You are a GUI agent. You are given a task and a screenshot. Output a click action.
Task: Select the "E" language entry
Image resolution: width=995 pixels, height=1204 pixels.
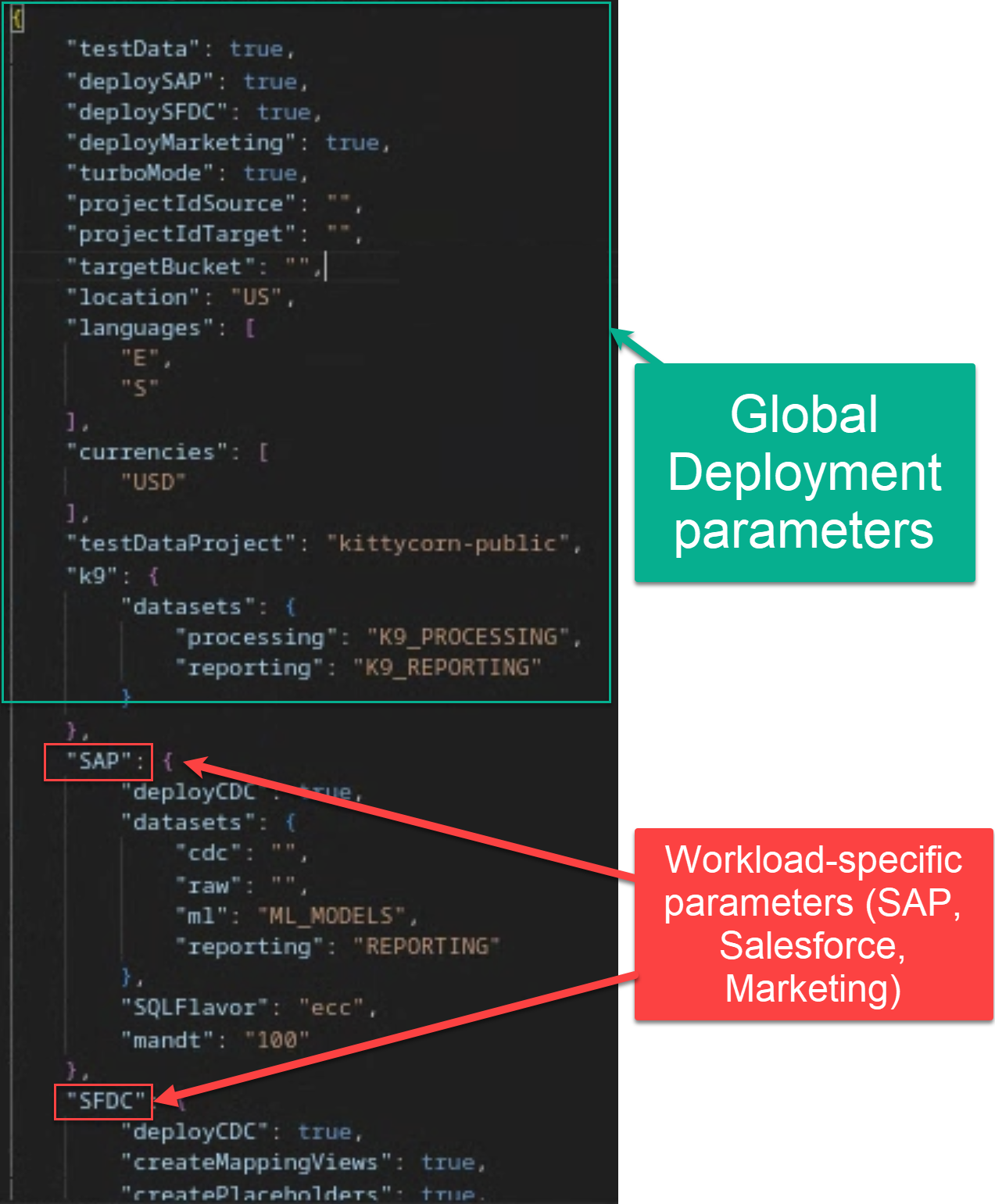click(141, 359)
